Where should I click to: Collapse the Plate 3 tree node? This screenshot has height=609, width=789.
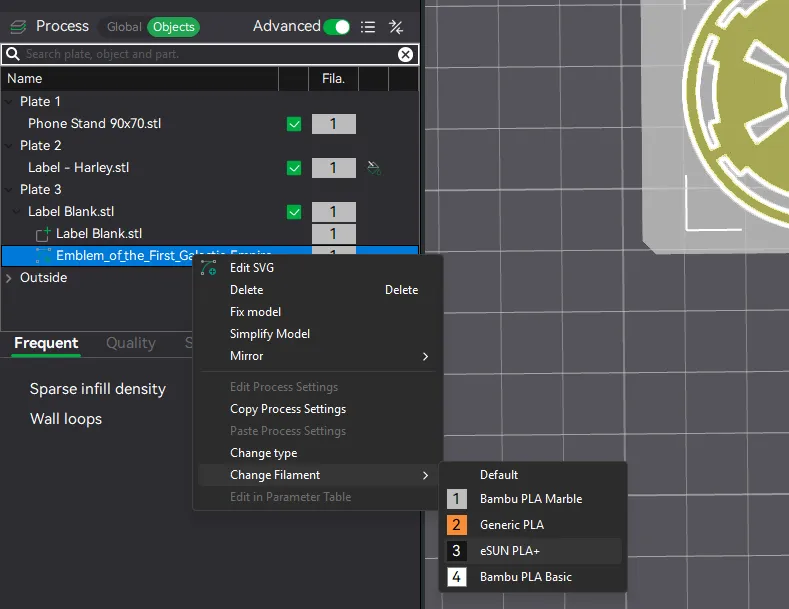(9, 190)
